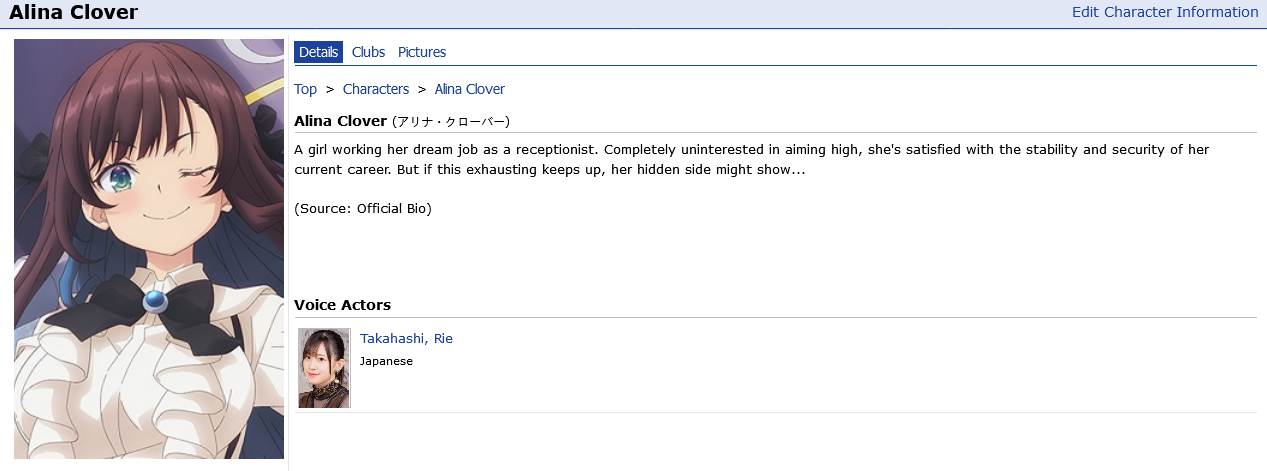Switch to the Pictures tab
This screenshot has width=1267, height=471.
[422, 52]
